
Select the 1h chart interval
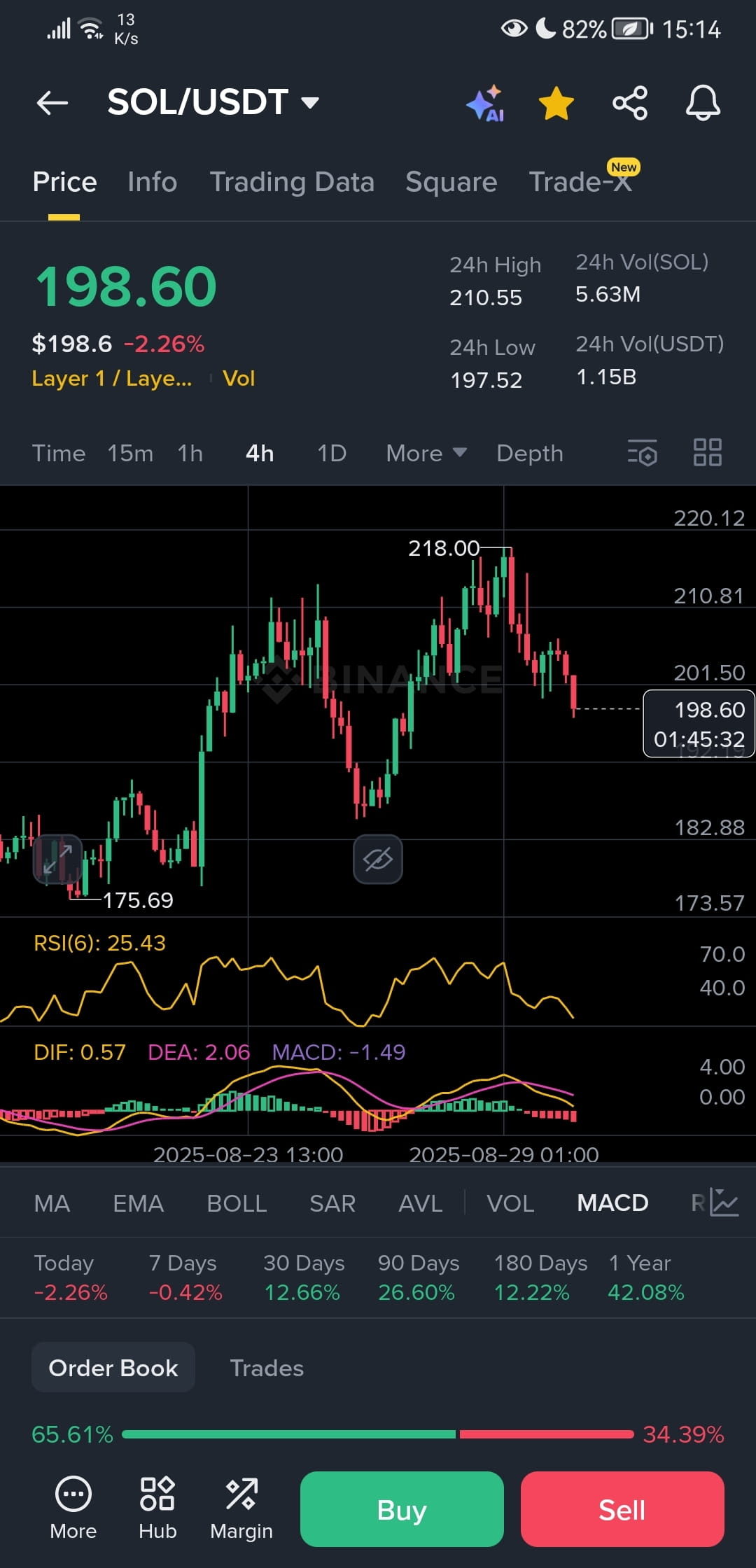click(x=190, y=454)
